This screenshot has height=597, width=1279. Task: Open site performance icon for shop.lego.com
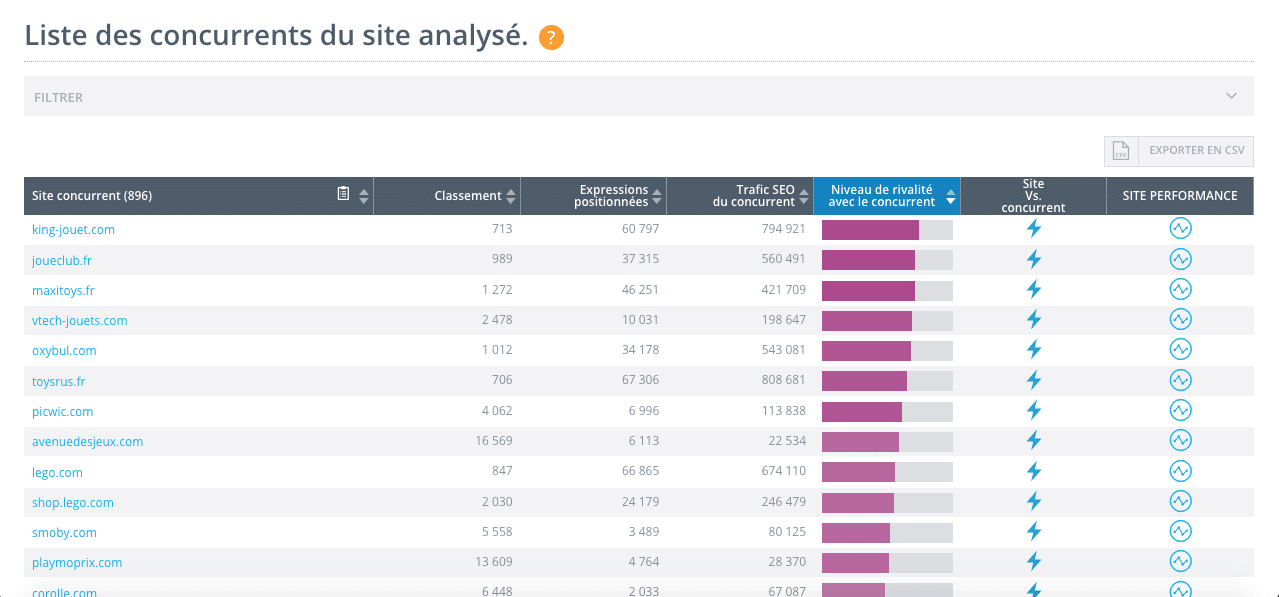1180,502
